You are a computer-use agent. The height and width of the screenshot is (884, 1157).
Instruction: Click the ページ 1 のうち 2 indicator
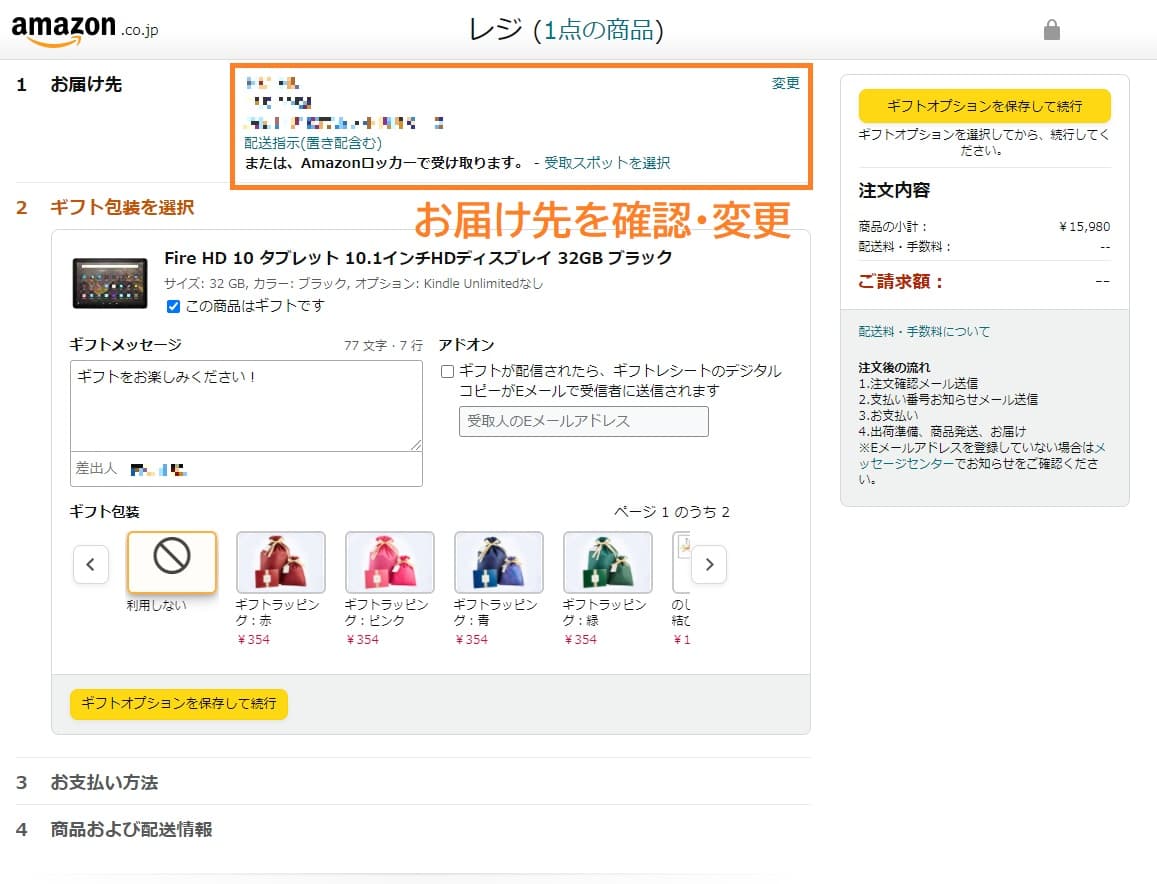tap(671, 512)
